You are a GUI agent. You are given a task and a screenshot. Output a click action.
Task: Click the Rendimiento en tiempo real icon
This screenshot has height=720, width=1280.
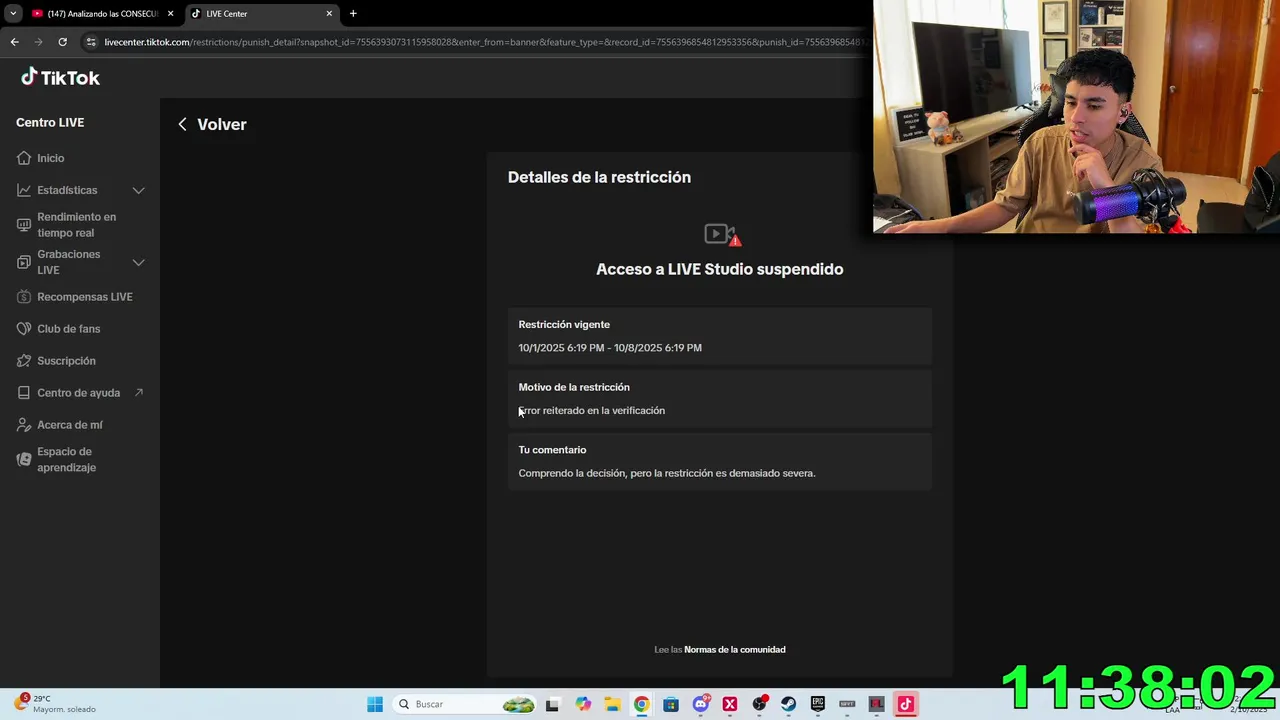tap(24, 225)
